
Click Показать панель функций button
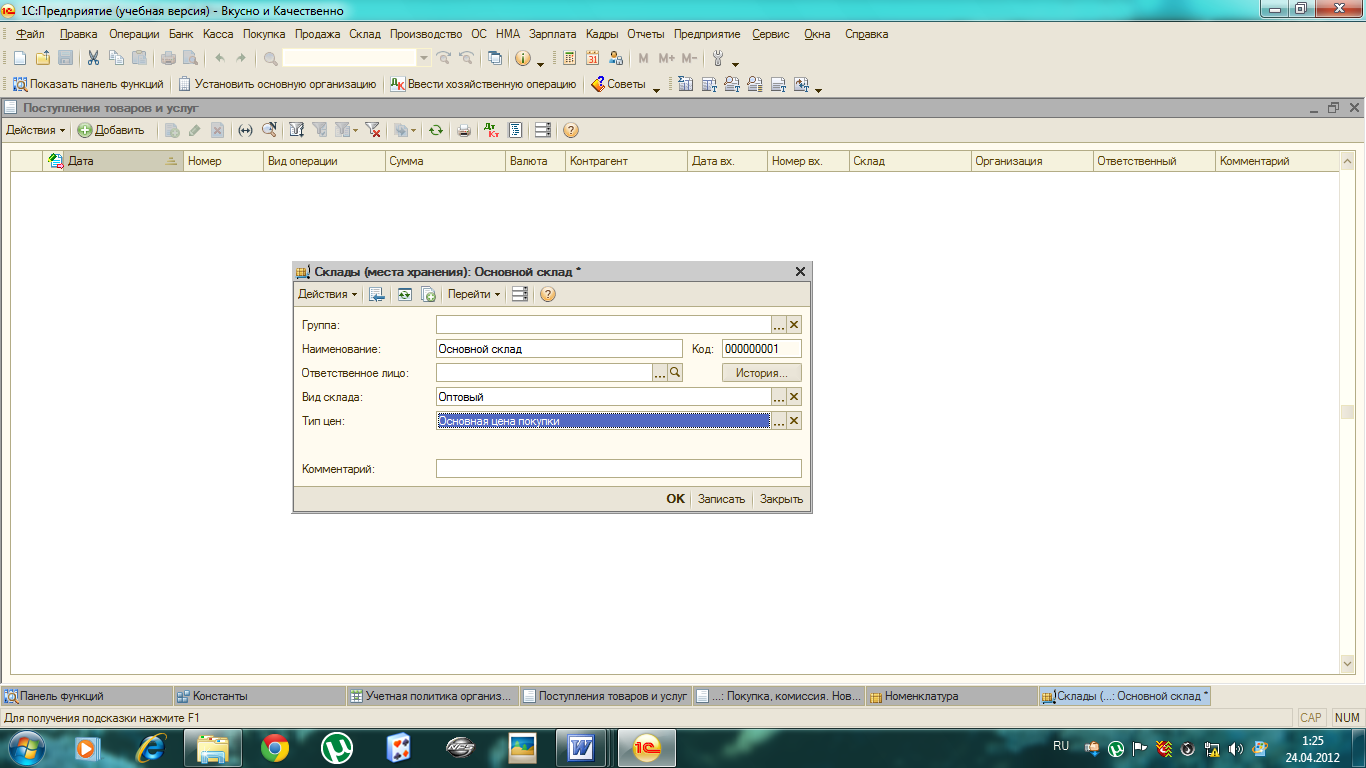[x=88, y=85]
